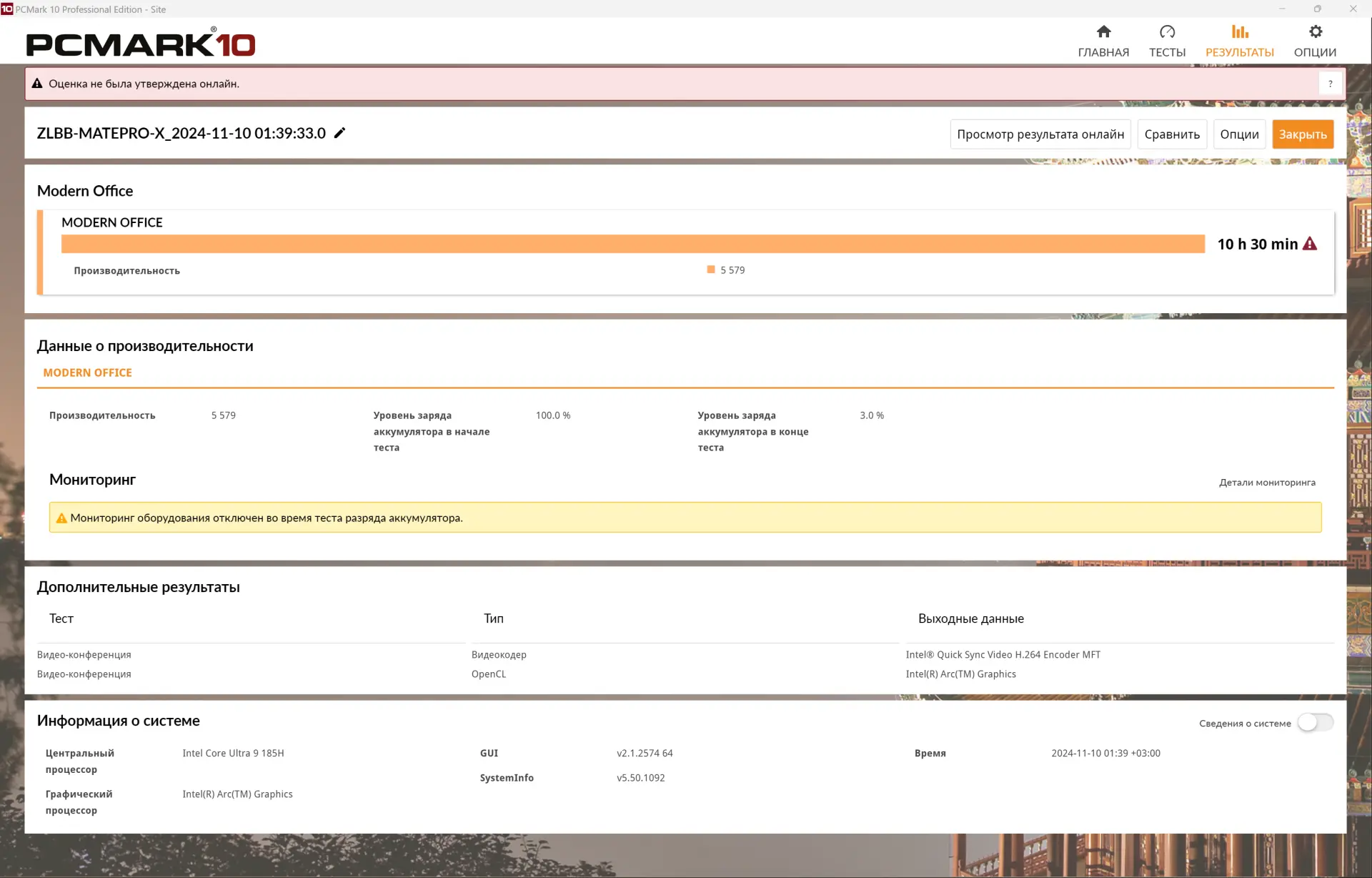Click the Intel Quick Sync Video H.264 Encoder entry

(1003, 655)
